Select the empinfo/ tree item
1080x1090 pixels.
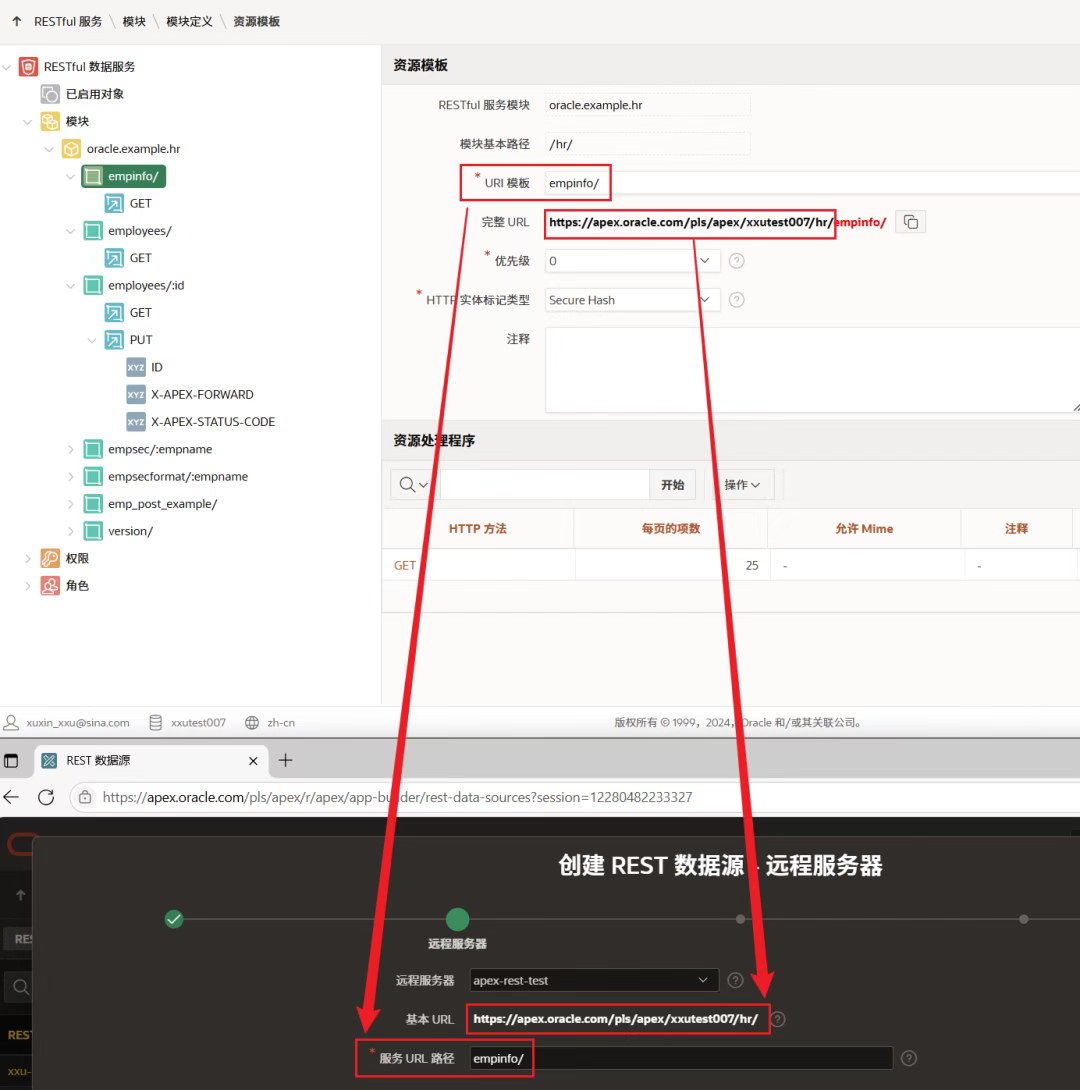point(124,177)
